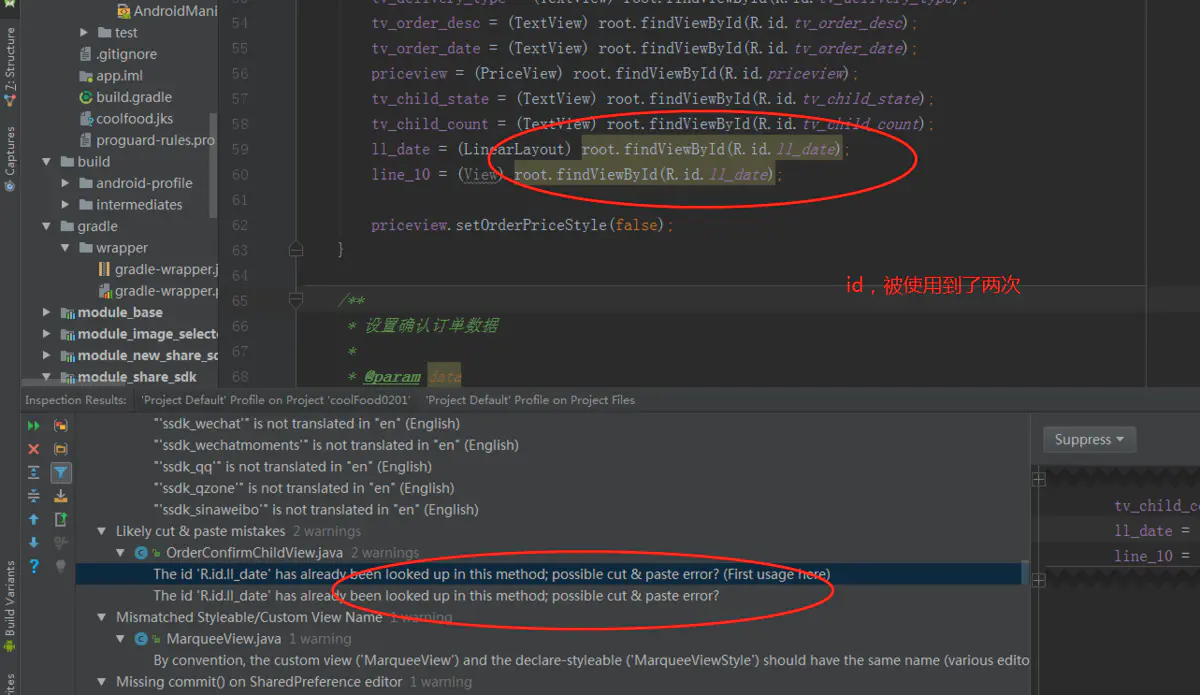This screenshot has width=1200, height=695.
Task: Click the export inspection results icon
Action: [61, 519]
